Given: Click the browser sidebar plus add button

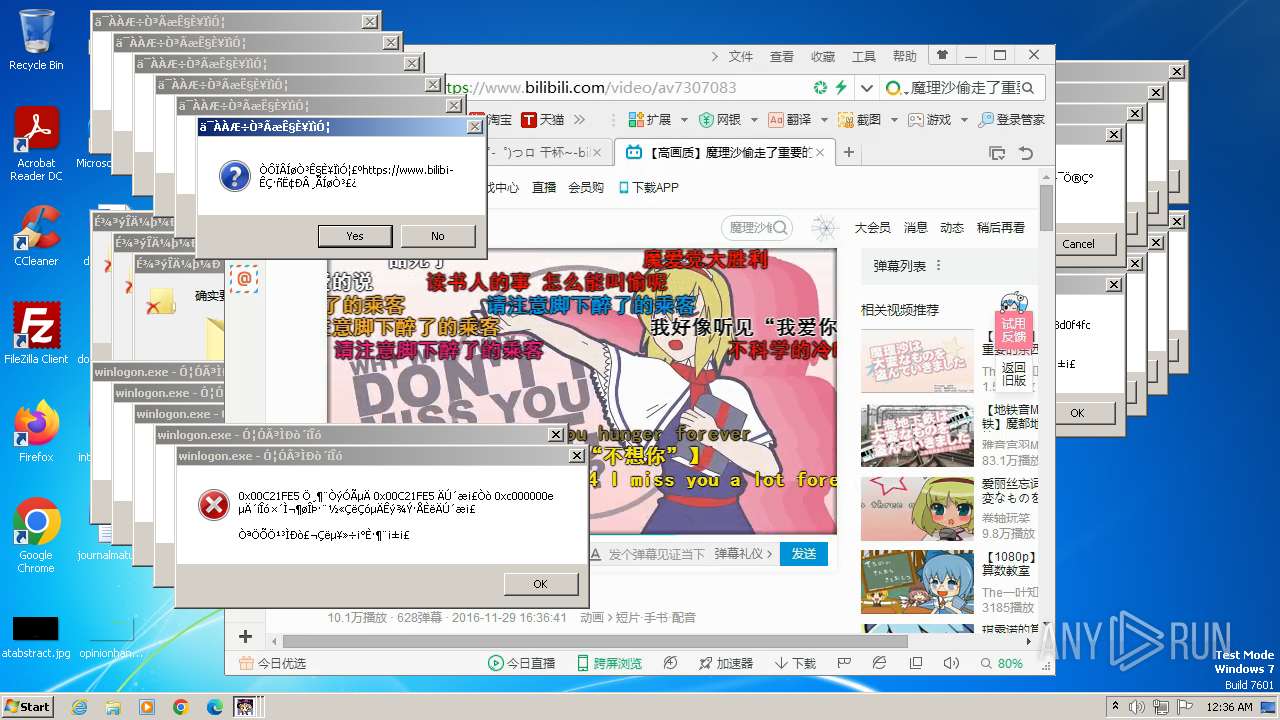Looking at the screenshot, I should 245,636.
